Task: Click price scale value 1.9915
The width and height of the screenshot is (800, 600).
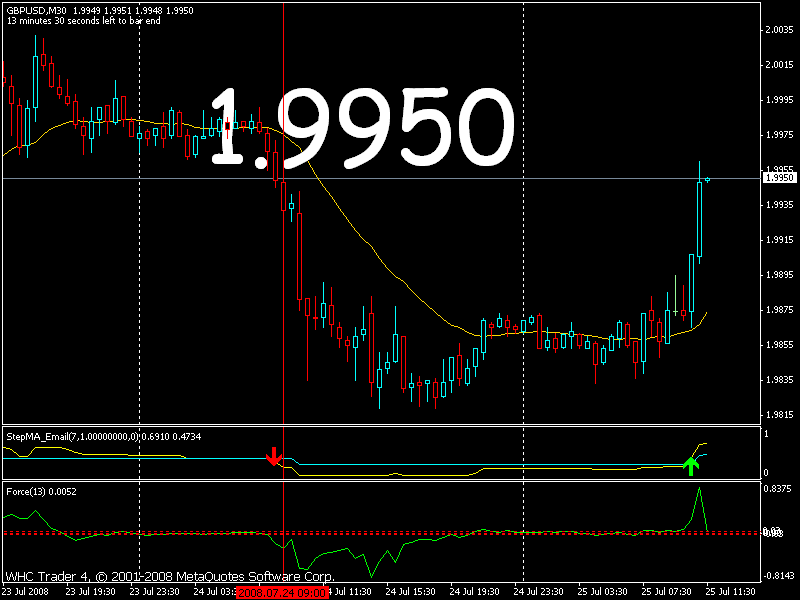Action: [780, 240]
